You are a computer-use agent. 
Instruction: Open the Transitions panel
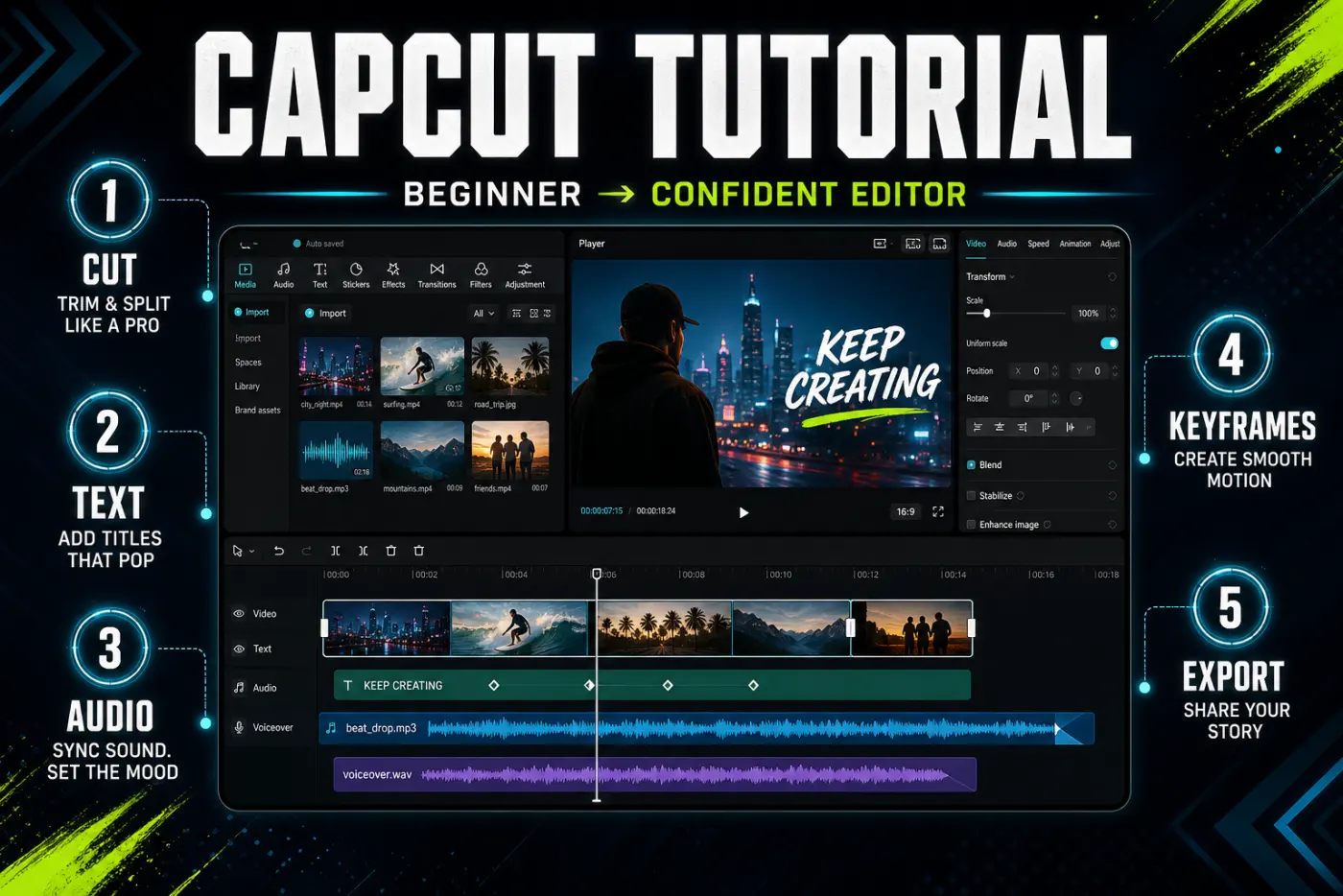point(436,275)
